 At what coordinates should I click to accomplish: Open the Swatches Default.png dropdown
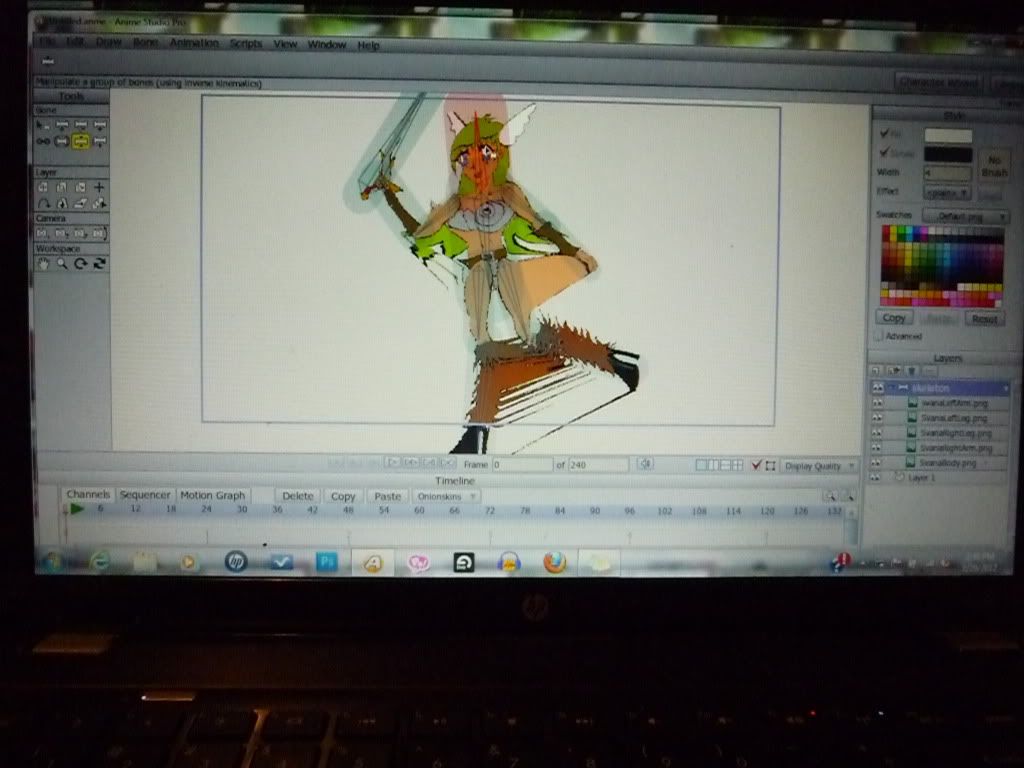pyautogui.click(x=965, y=216)
